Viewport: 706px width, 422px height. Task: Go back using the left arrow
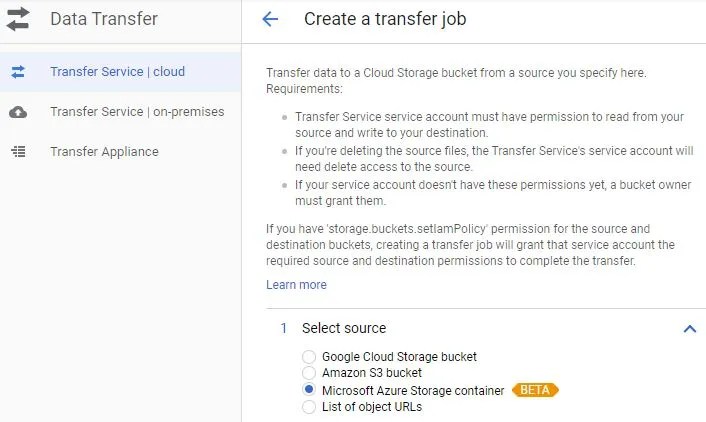point(269,19)
